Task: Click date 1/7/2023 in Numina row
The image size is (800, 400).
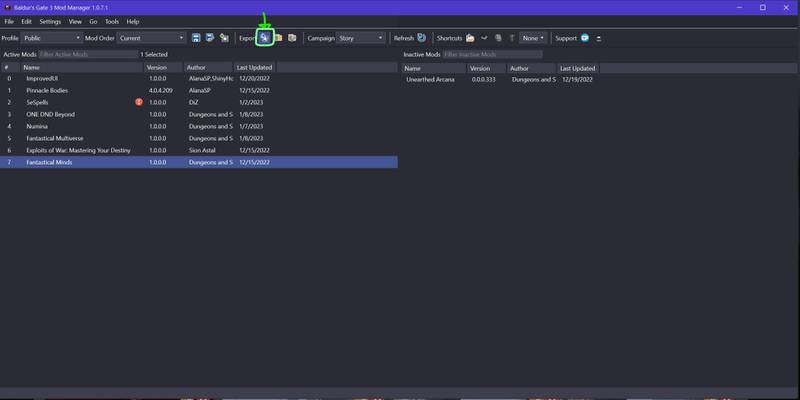Action: pyautogui.click(x=251, y=126)
